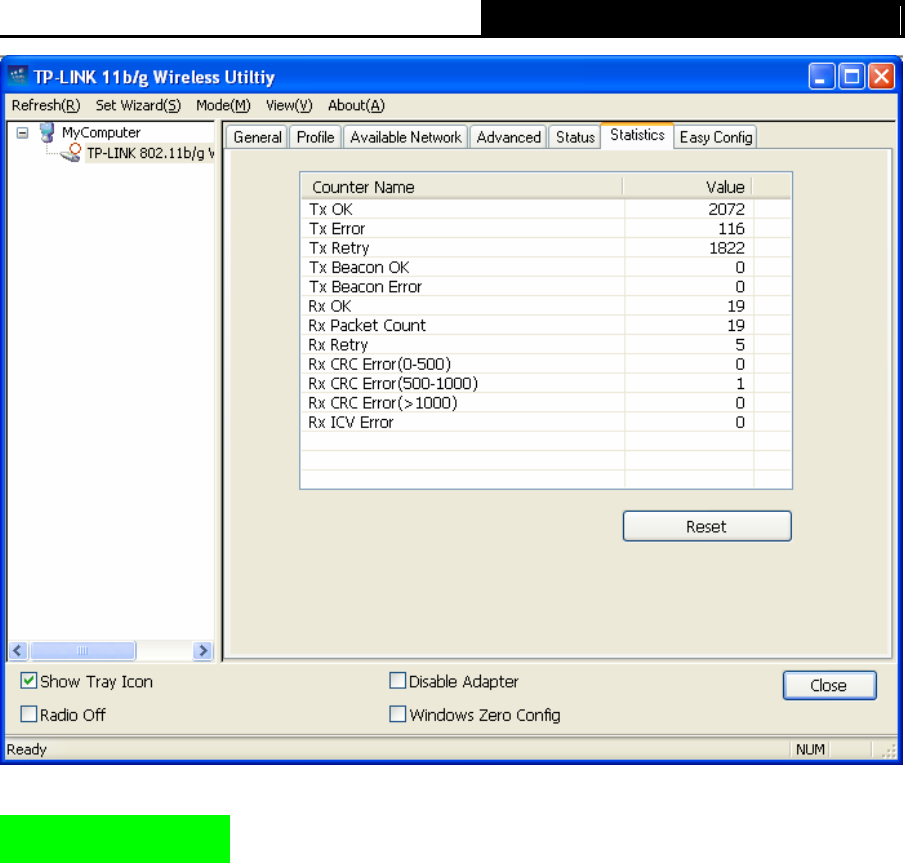Click the Counter Name column header
This screenshot has width=905, height=863.
[462, 187]
